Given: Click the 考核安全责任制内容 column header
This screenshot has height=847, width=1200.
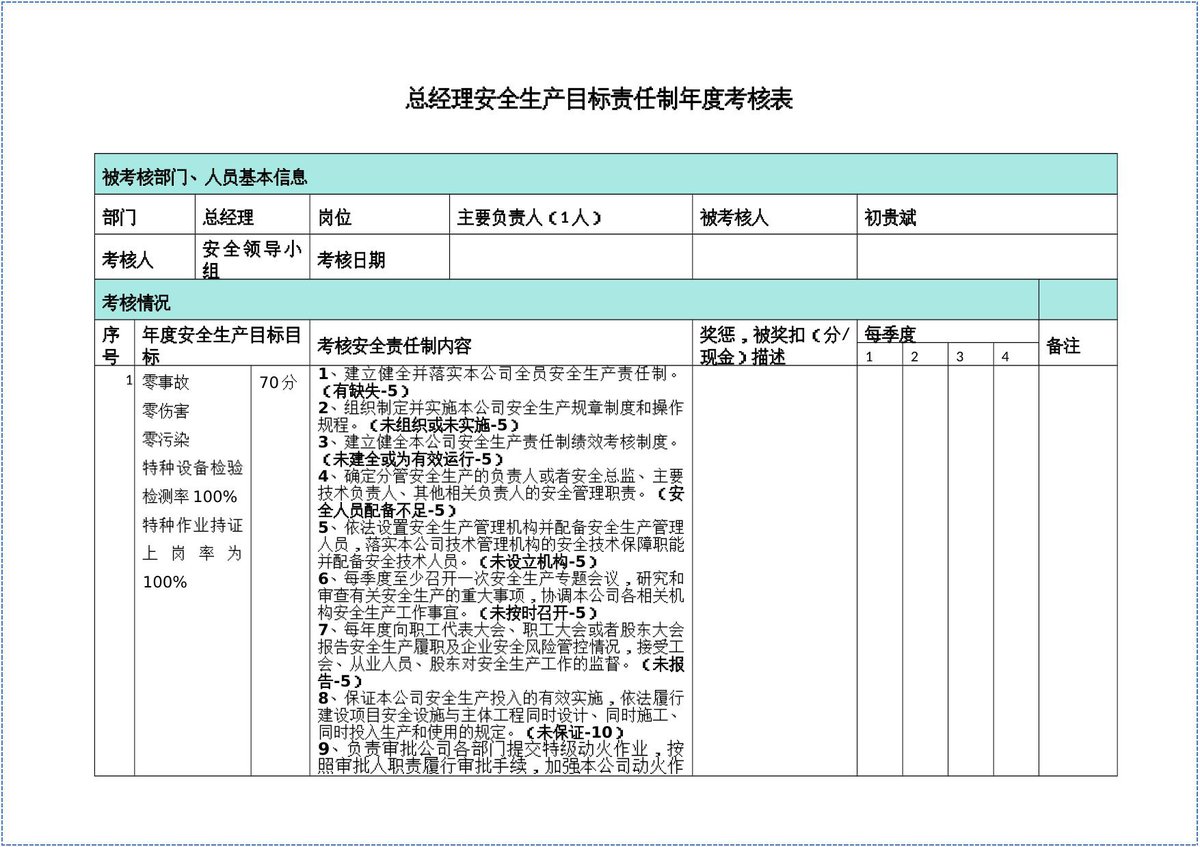Looking at the screenshot, I should pos(503,344).
